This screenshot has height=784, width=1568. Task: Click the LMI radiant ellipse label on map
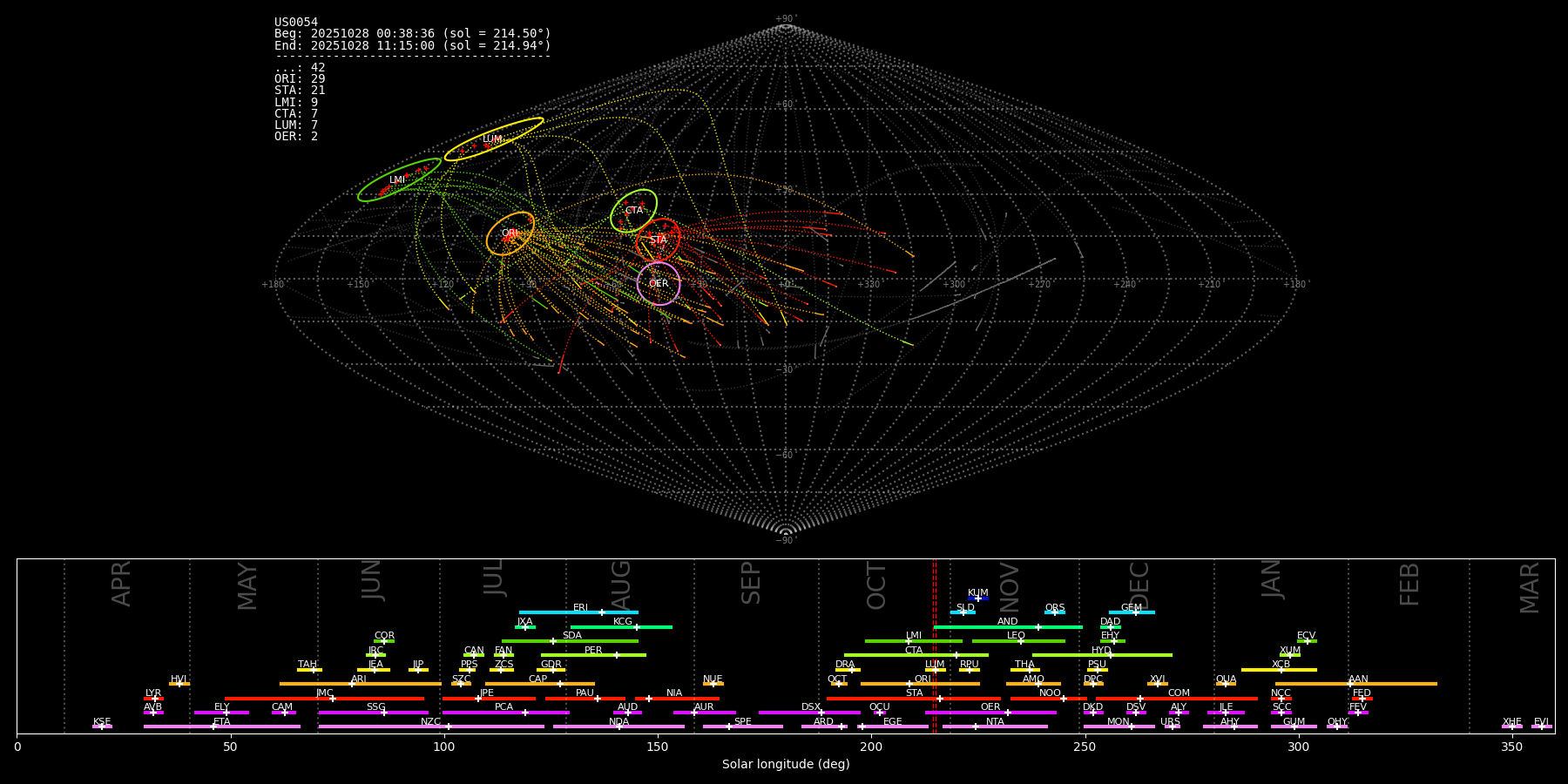coord(396,180)
